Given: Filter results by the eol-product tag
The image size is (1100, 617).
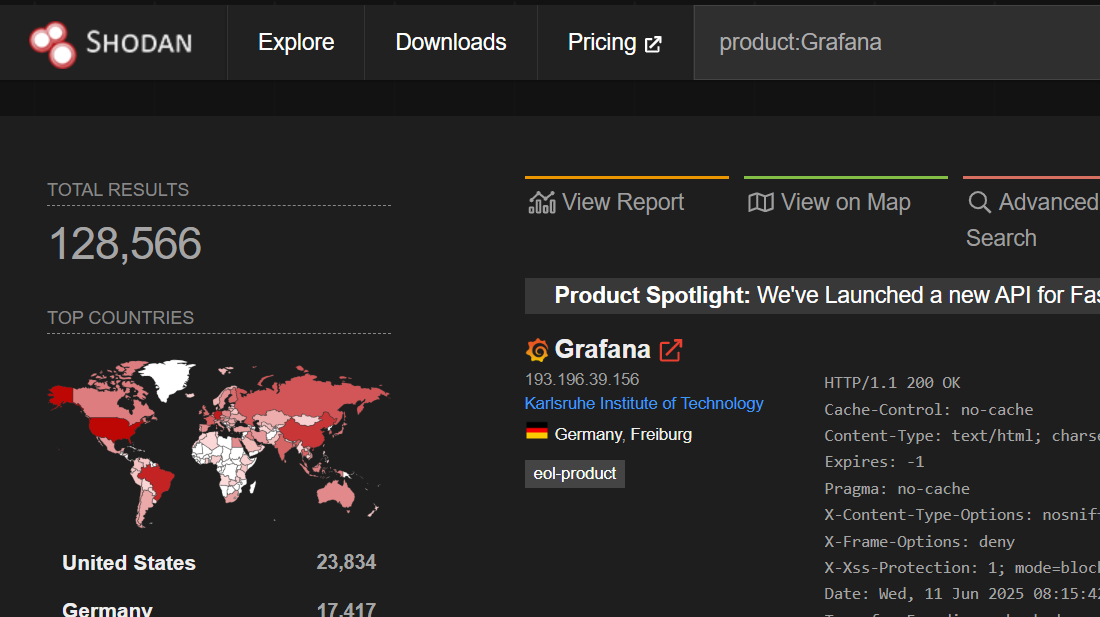Looking at the screenshot, I should [x=574, y=473].
